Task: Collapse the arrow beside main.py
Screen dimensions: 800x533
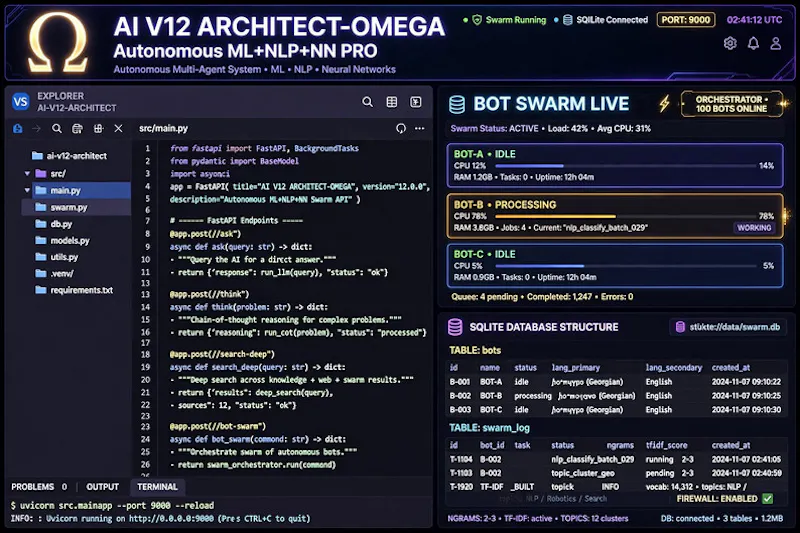Action: click(27, 190)
